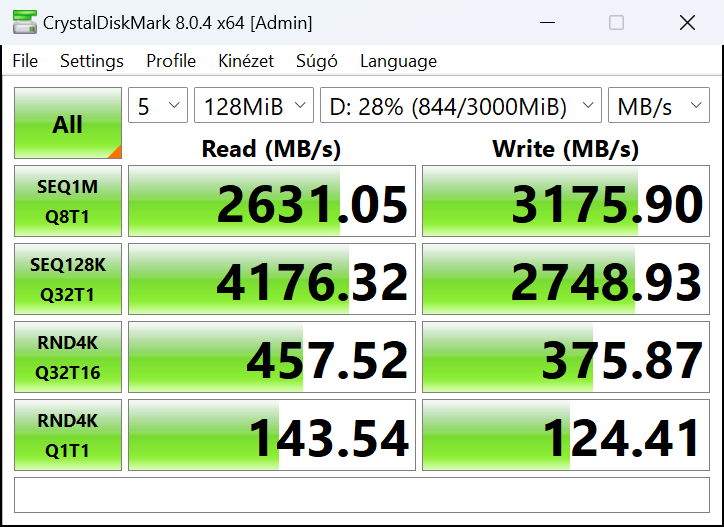Open the Súgó menu
The width and height of the screenshot is (724, 527).
coord(317,61)
